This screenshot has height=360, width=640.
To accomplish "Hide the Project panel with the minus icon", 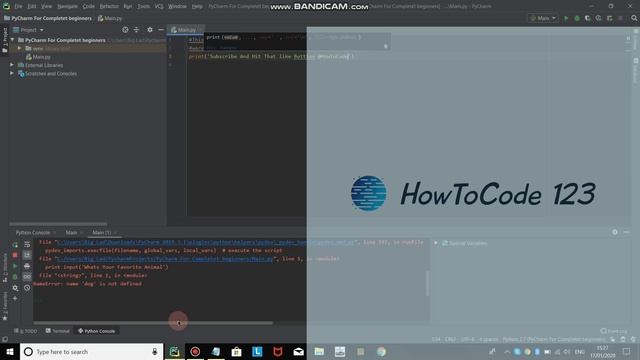I will tap(161, 30).
